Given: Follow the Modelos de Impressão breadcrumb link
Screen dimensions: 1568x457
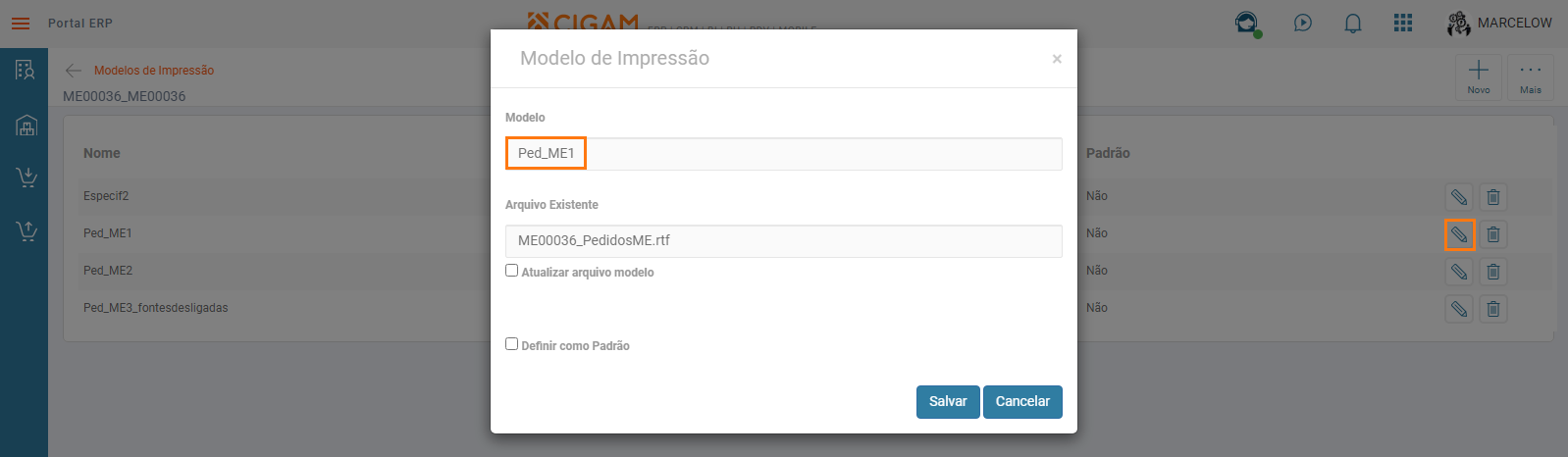Looking at the screenshot, I should 154,71.
